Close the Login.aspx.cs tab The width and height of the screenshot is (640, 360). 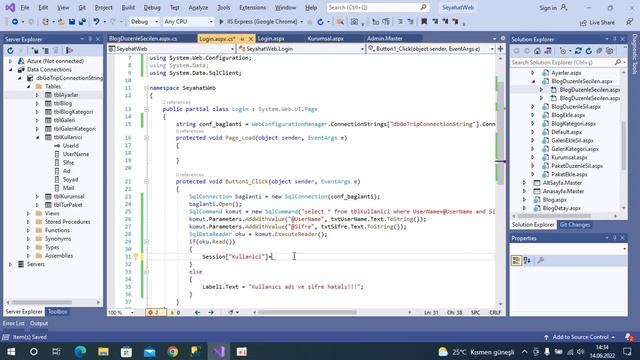[x=251, y=39]
